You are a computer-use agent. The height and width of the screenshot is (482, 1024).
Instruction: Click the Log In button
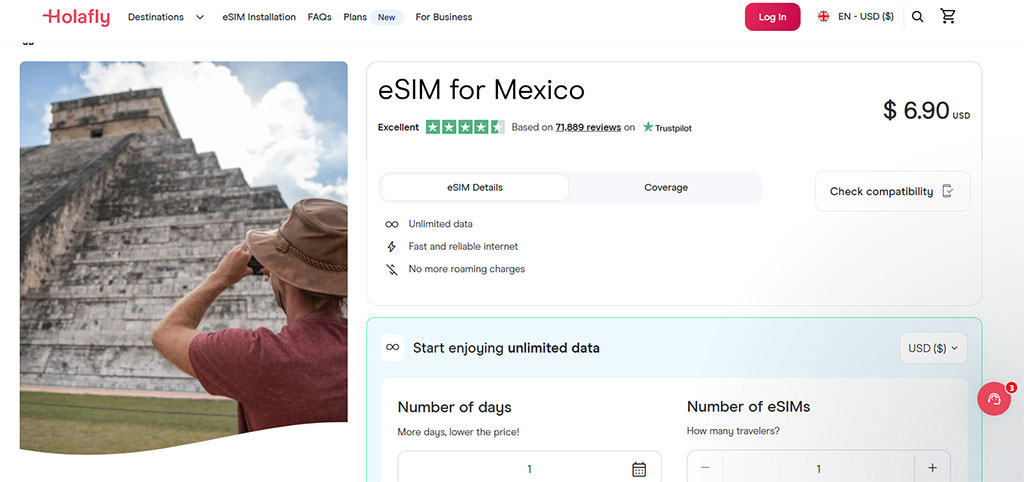pos(773,17)
